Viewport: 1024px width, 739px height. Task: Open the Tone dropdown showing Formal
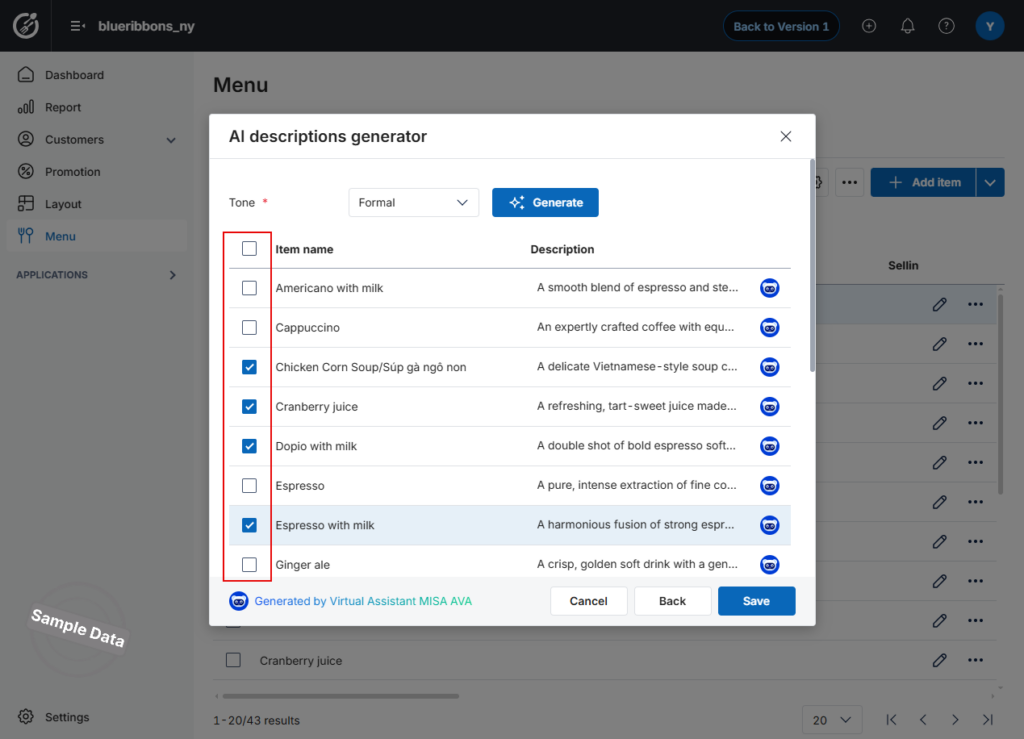click(413, 202)
